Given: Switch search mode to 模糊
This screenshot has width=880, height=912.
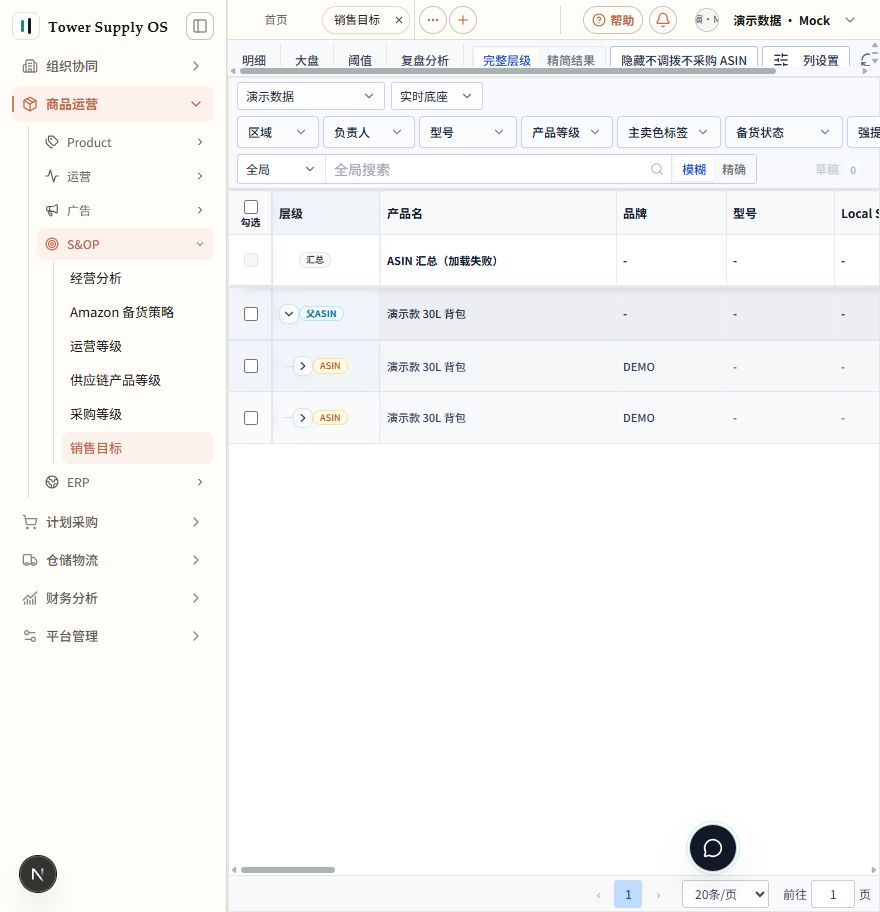Looking at the screenshot, I should click(694, 169).
